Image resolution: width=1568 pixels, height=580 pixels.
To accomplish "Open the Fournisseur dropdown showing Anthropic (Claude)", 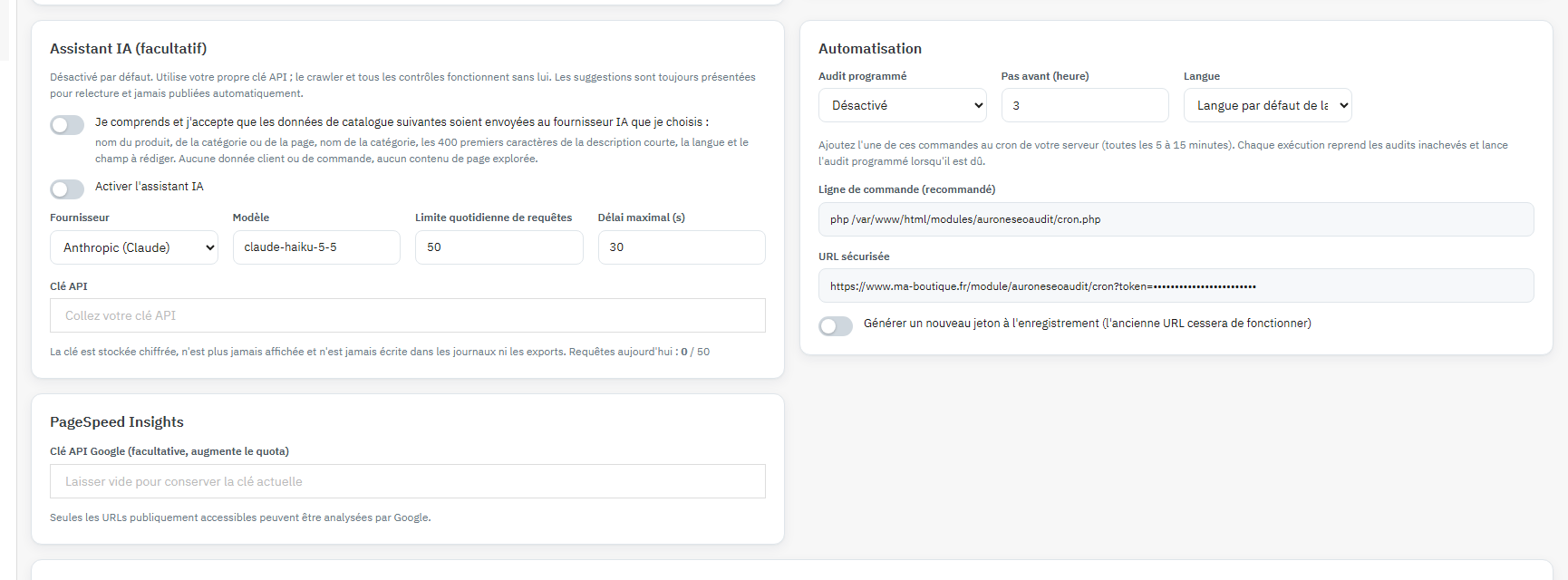I will point(134,247).
